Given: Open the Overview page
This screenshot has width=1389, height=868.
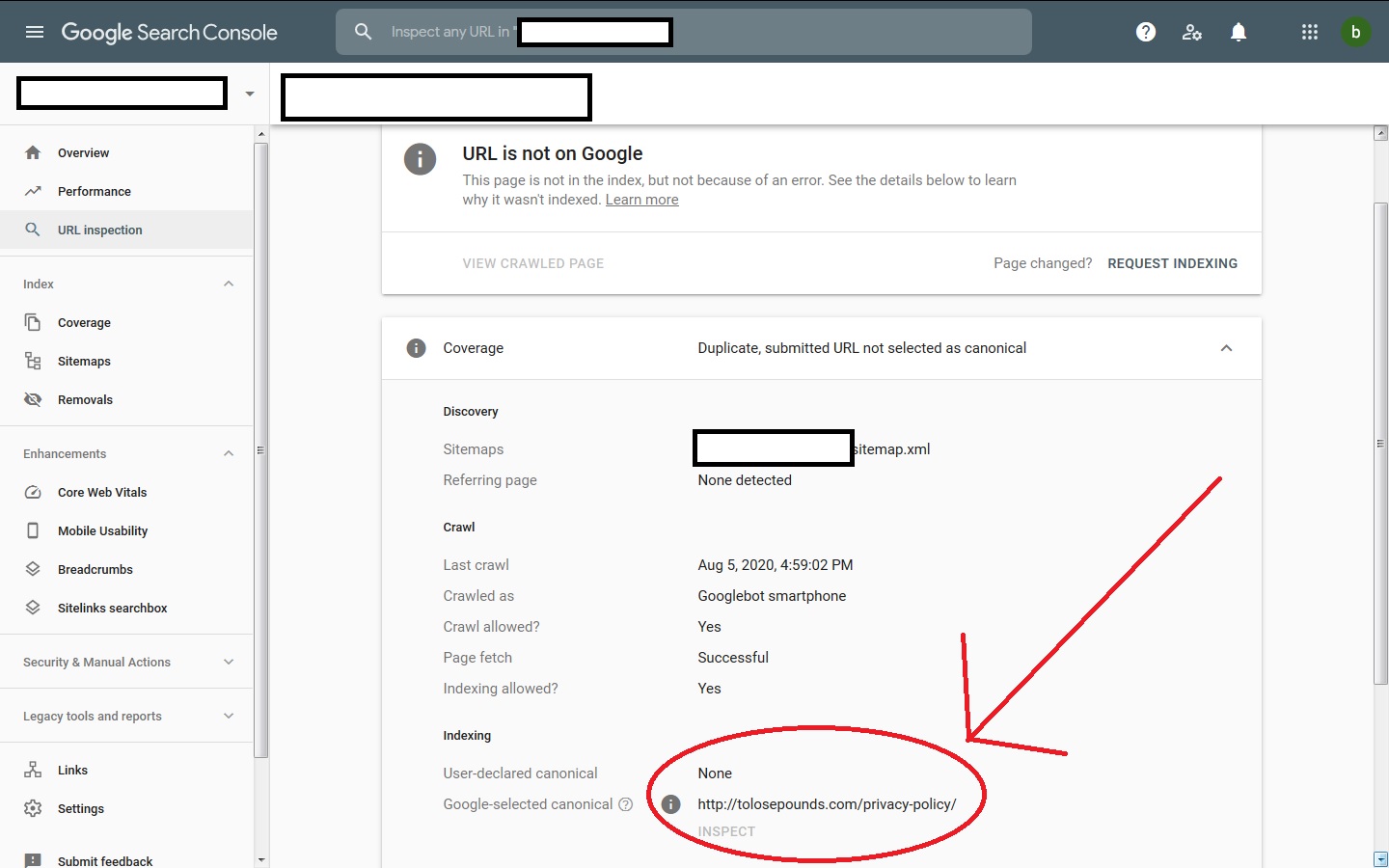Looking at the screenshot, I should pyautogui.click(x=126, y=152).
